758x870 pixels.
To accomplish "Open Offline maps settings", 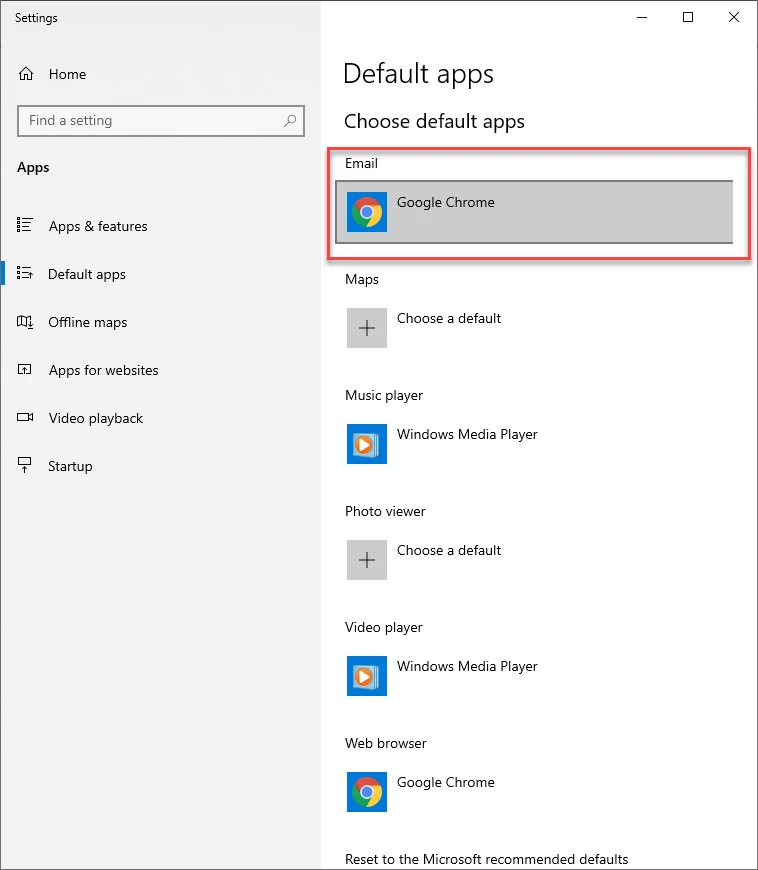I will coord(161,322).
